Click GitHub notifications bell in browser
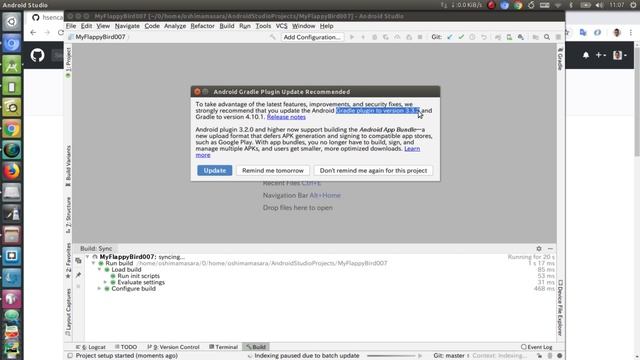 (x=586, y=55)
